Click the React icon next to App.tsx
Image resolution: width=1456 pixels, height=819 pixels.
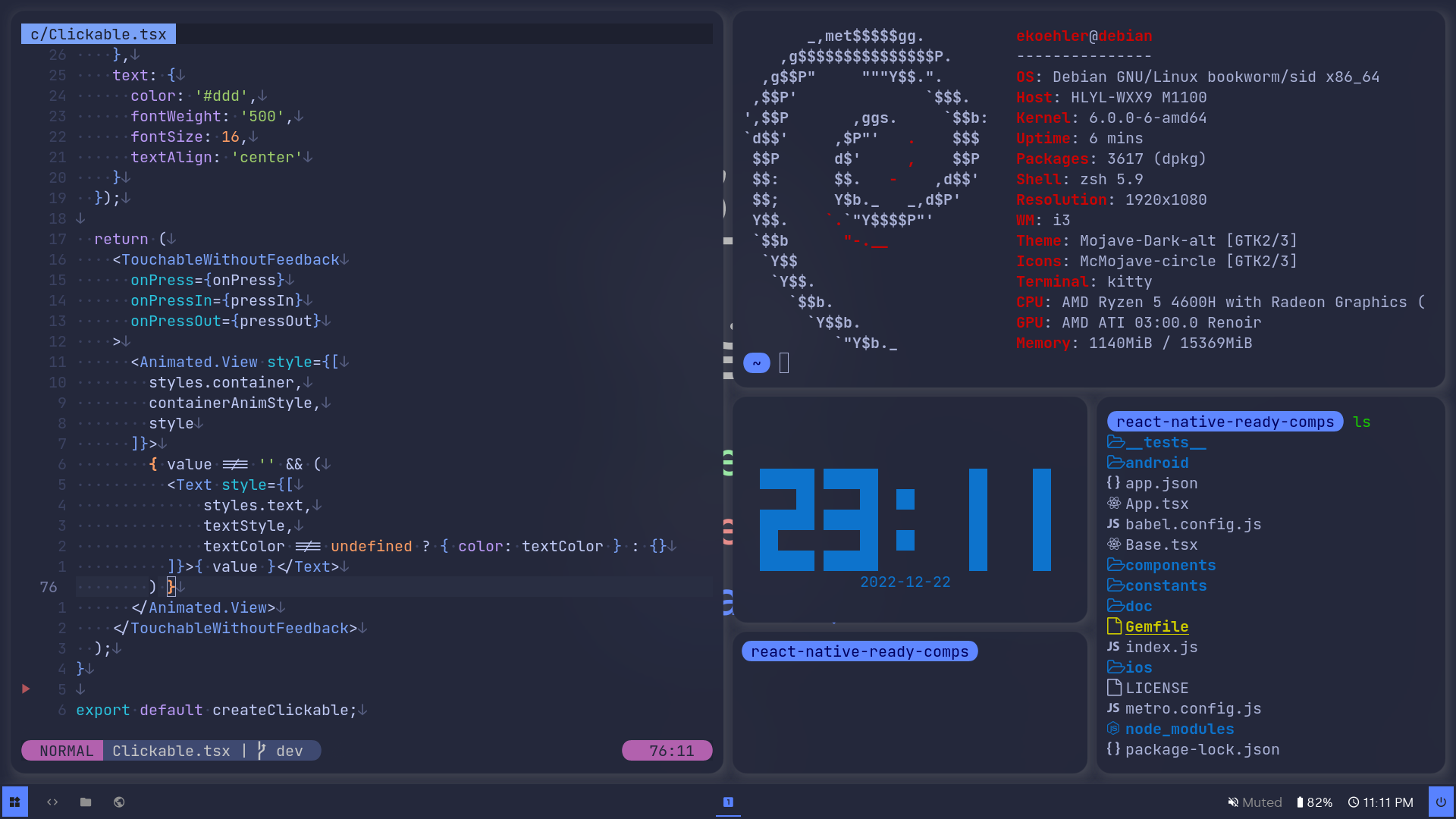[1113, 504]
